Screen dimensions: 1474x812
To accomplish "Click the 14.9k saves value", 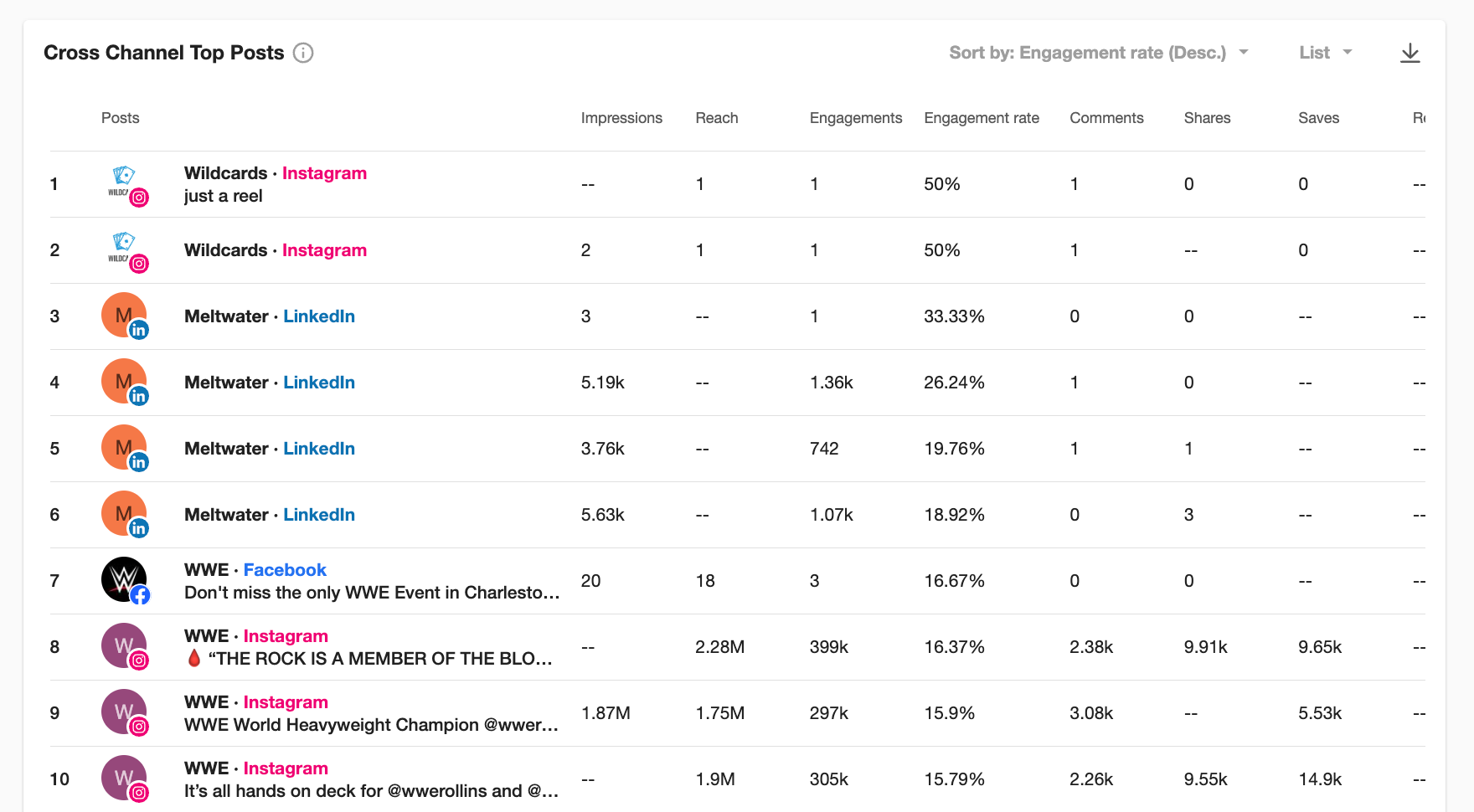I will point(1320,779).
